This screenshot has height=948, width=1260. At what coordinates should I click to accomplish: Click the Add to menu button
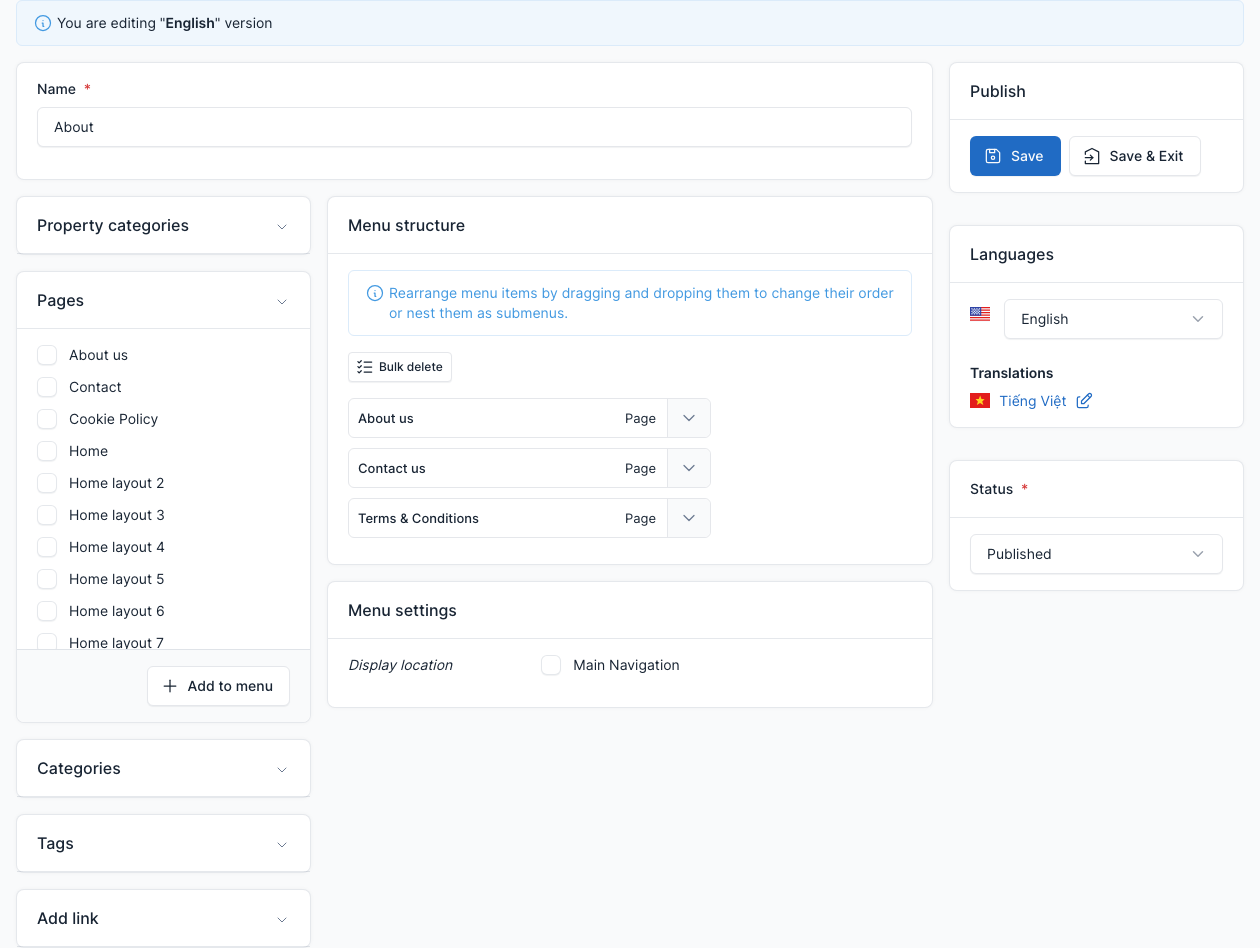[x=218, y=686]
